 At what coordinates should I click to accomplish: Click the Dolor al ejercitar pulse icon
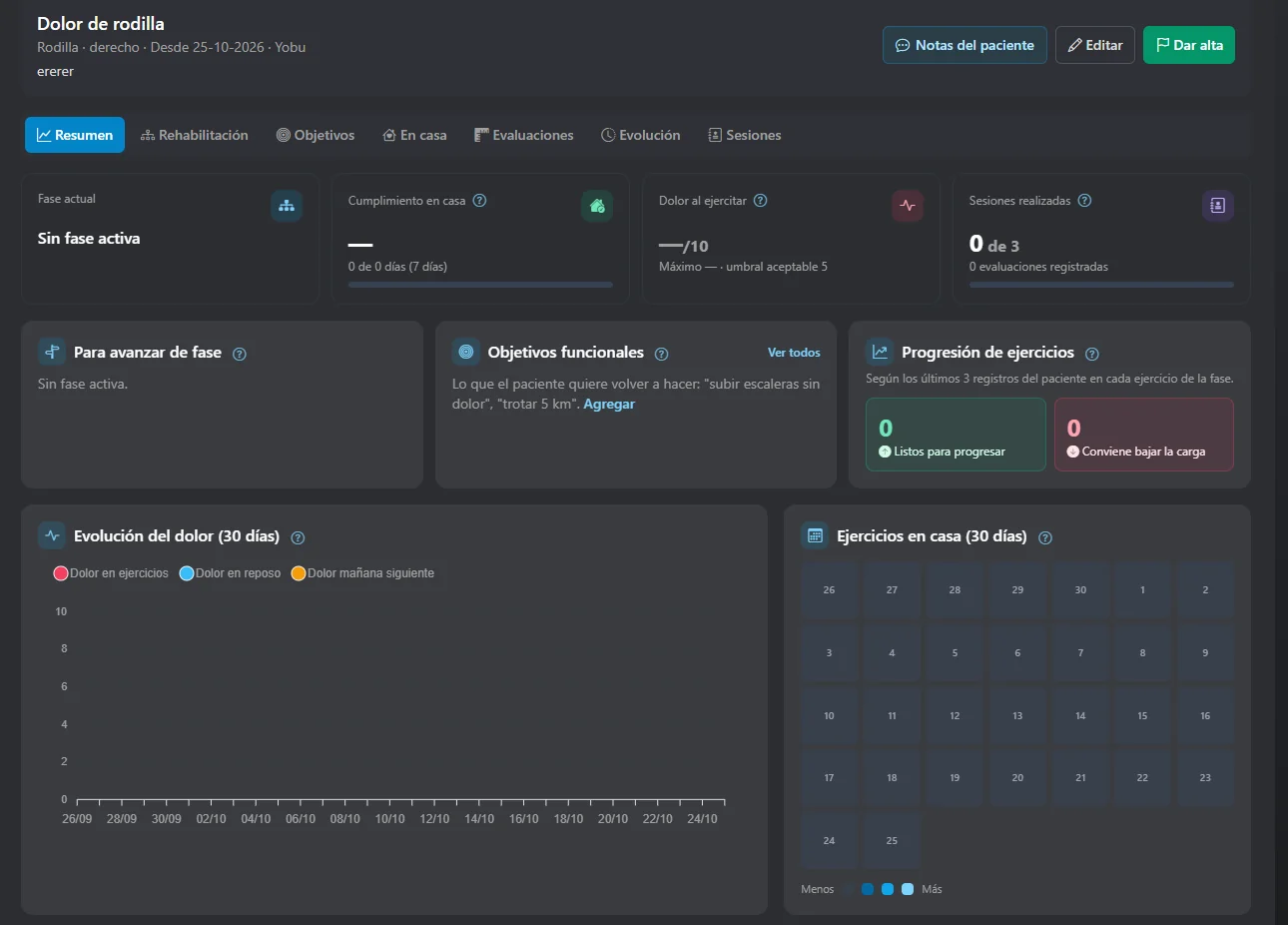(x=908, y=206)
